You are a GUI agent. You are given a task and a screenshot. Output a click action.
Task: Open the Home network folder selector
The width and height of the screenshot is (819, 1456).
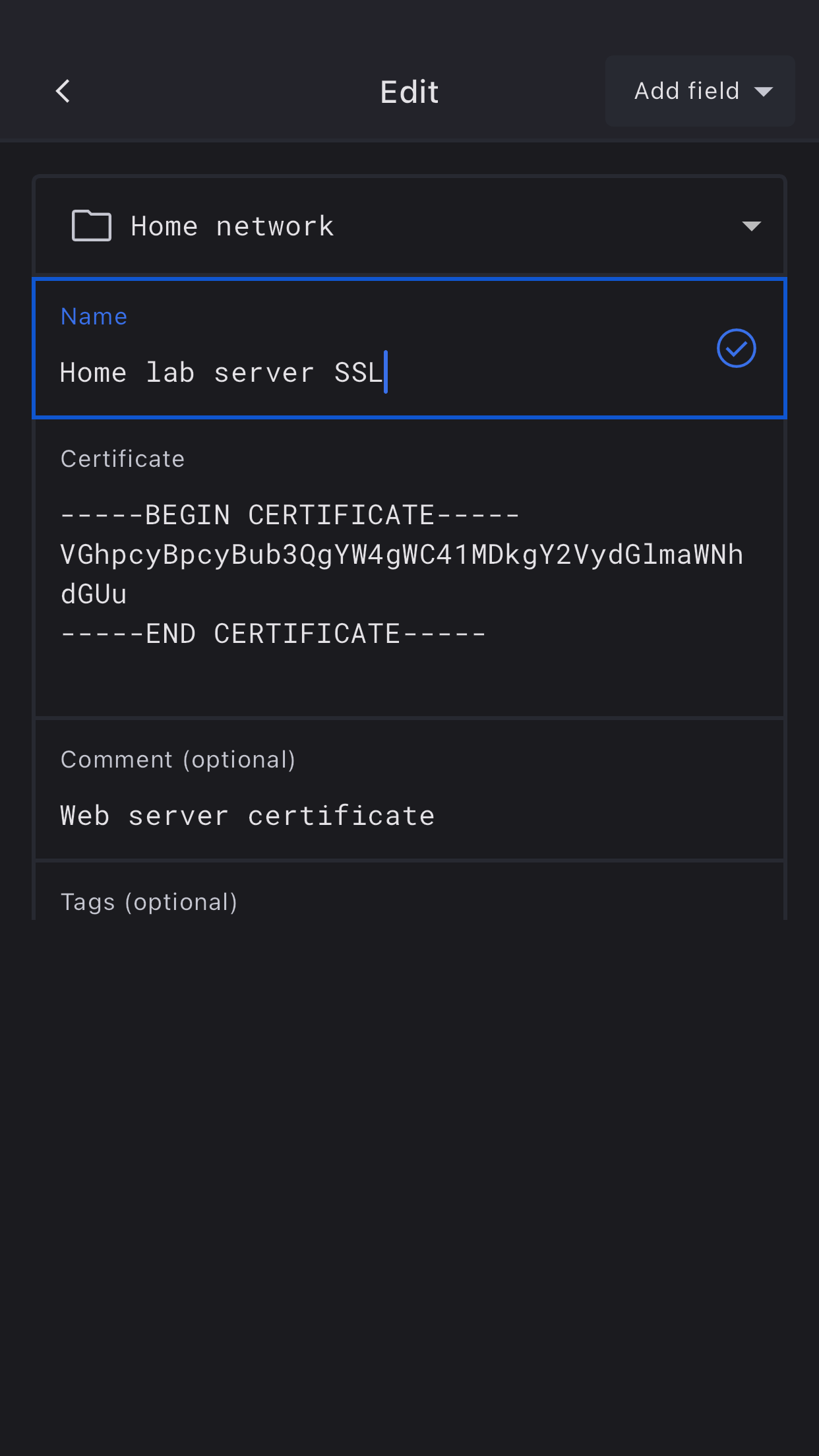tap(409, 226)
